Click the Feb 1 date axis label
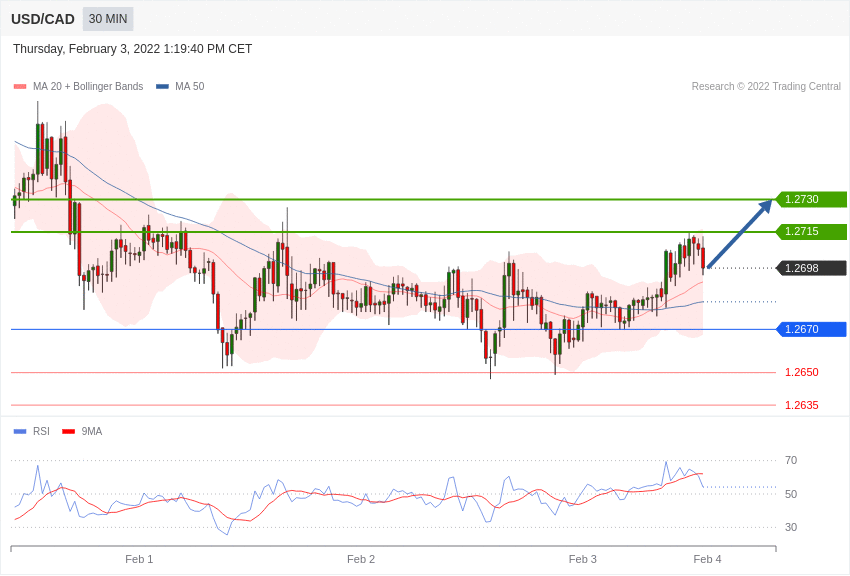This screenshot has width=850, height=576. point(139,559)
